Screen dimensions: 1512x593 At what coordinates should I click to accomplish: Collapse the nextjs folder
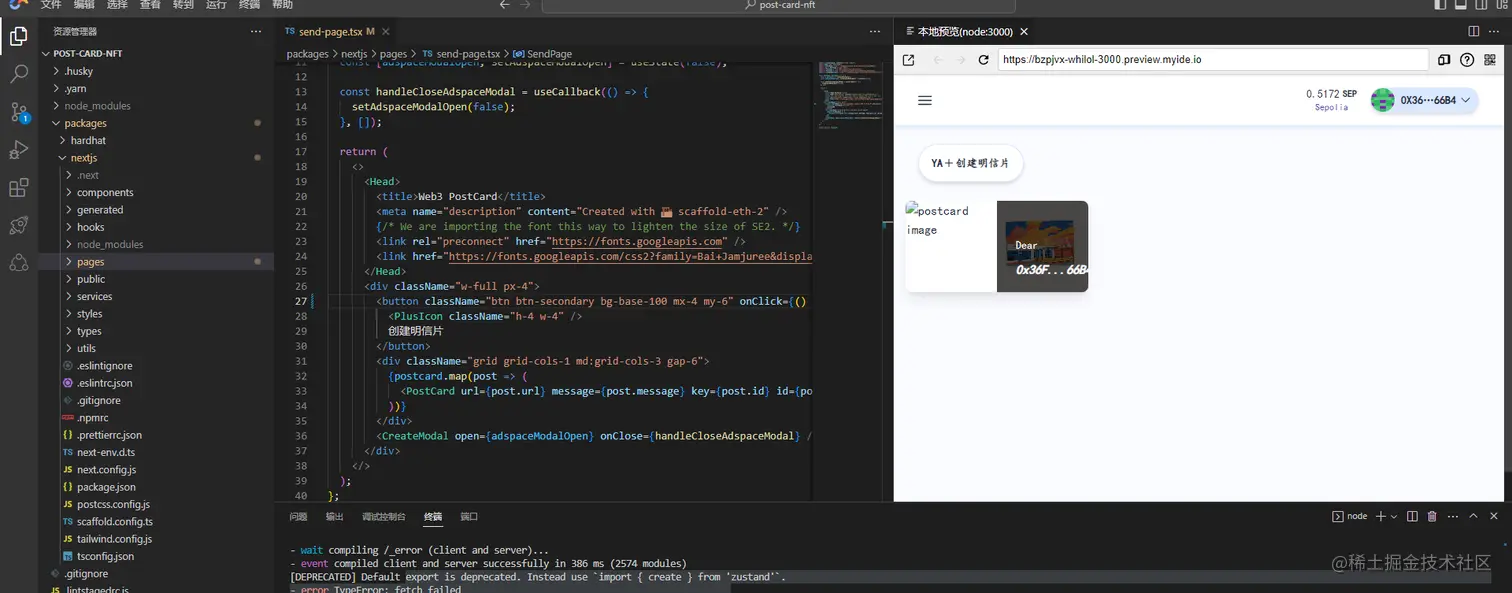[x=84, y=158]
